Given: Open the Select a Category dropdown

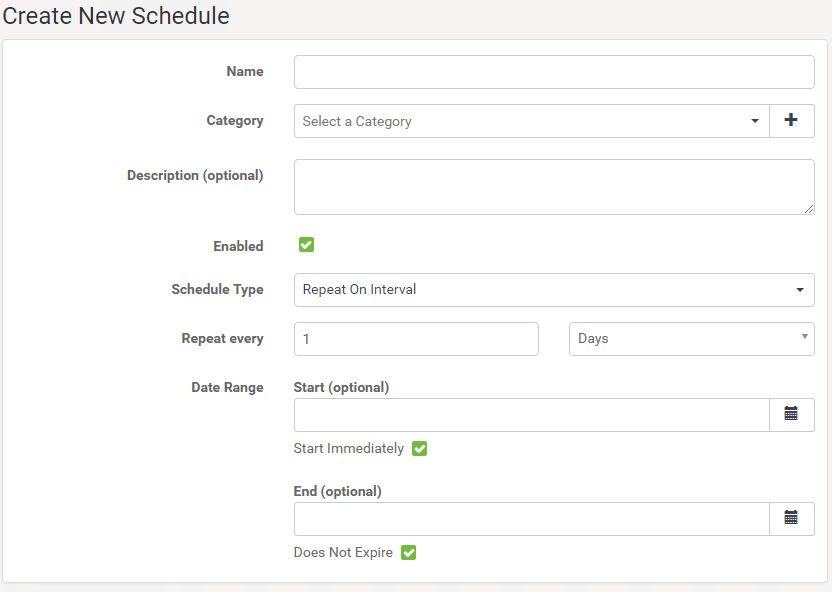Looking at the screenshot, I should pyautogui.click(x=532, y=121).
